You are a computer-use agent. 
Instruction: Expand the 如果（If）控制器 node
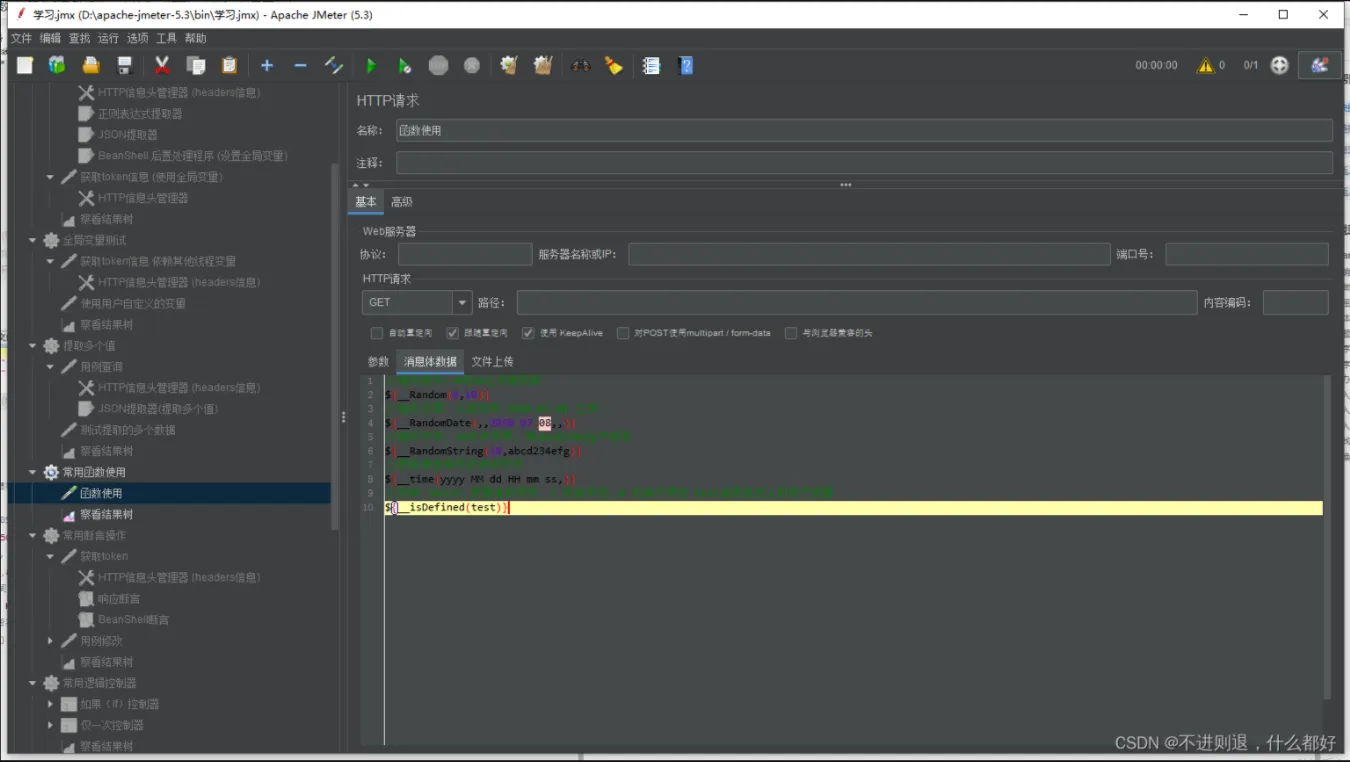pyautogui.click(x=51, y=704)
